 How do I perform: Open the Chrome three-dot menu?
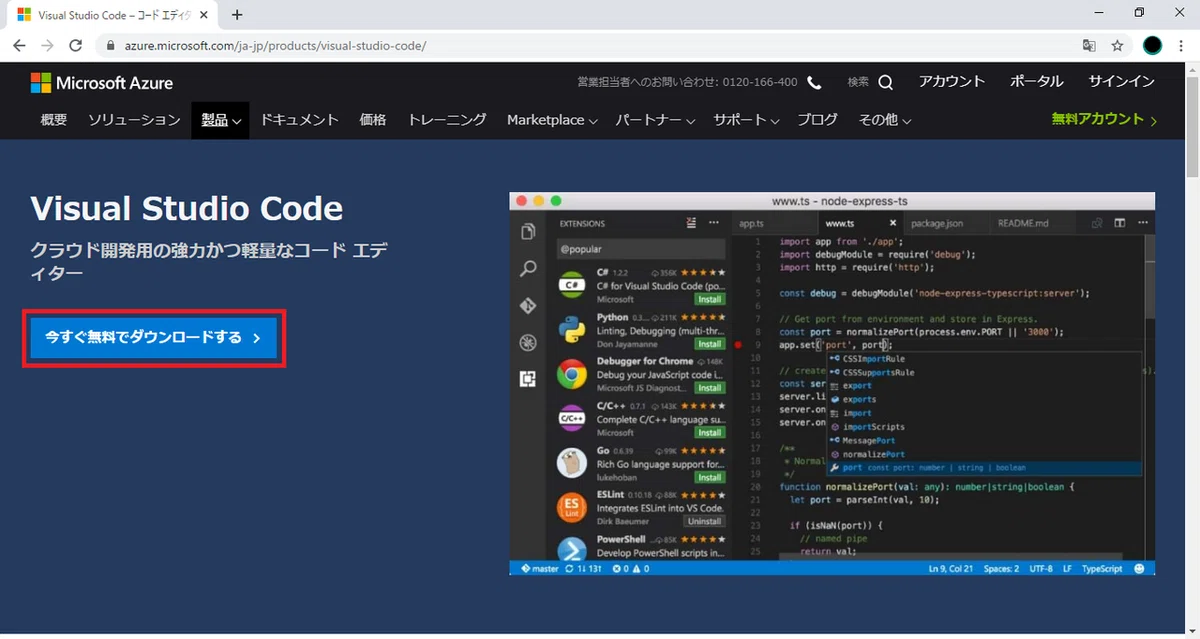(1181, 46)
